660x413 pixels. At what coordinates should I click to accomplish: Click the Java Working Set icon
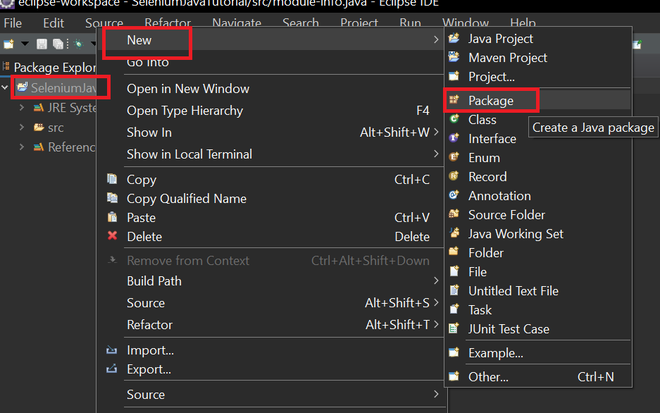[454, 233]
